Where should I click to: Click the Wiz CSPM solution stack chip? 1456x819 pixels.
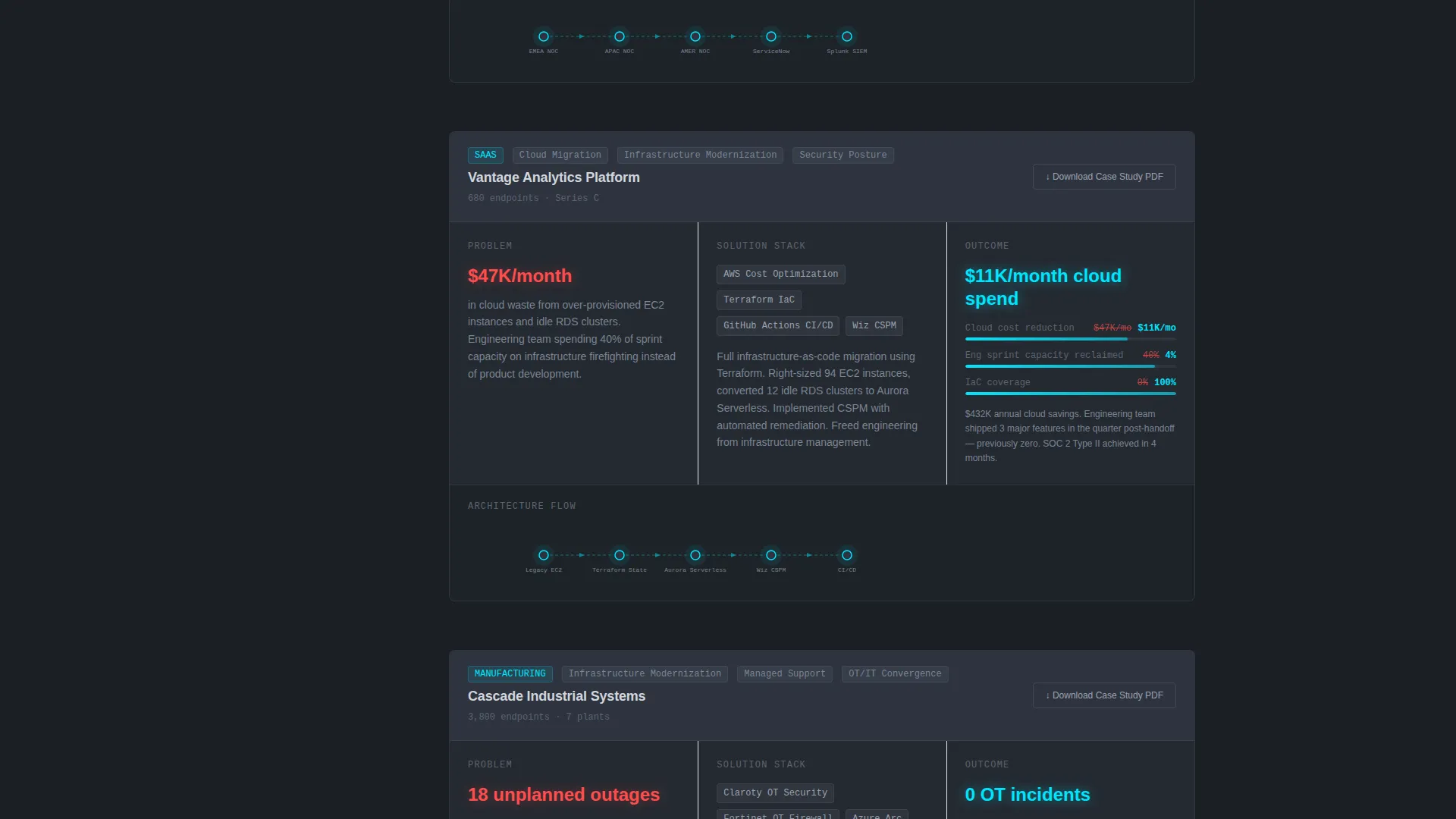[874, 325]
